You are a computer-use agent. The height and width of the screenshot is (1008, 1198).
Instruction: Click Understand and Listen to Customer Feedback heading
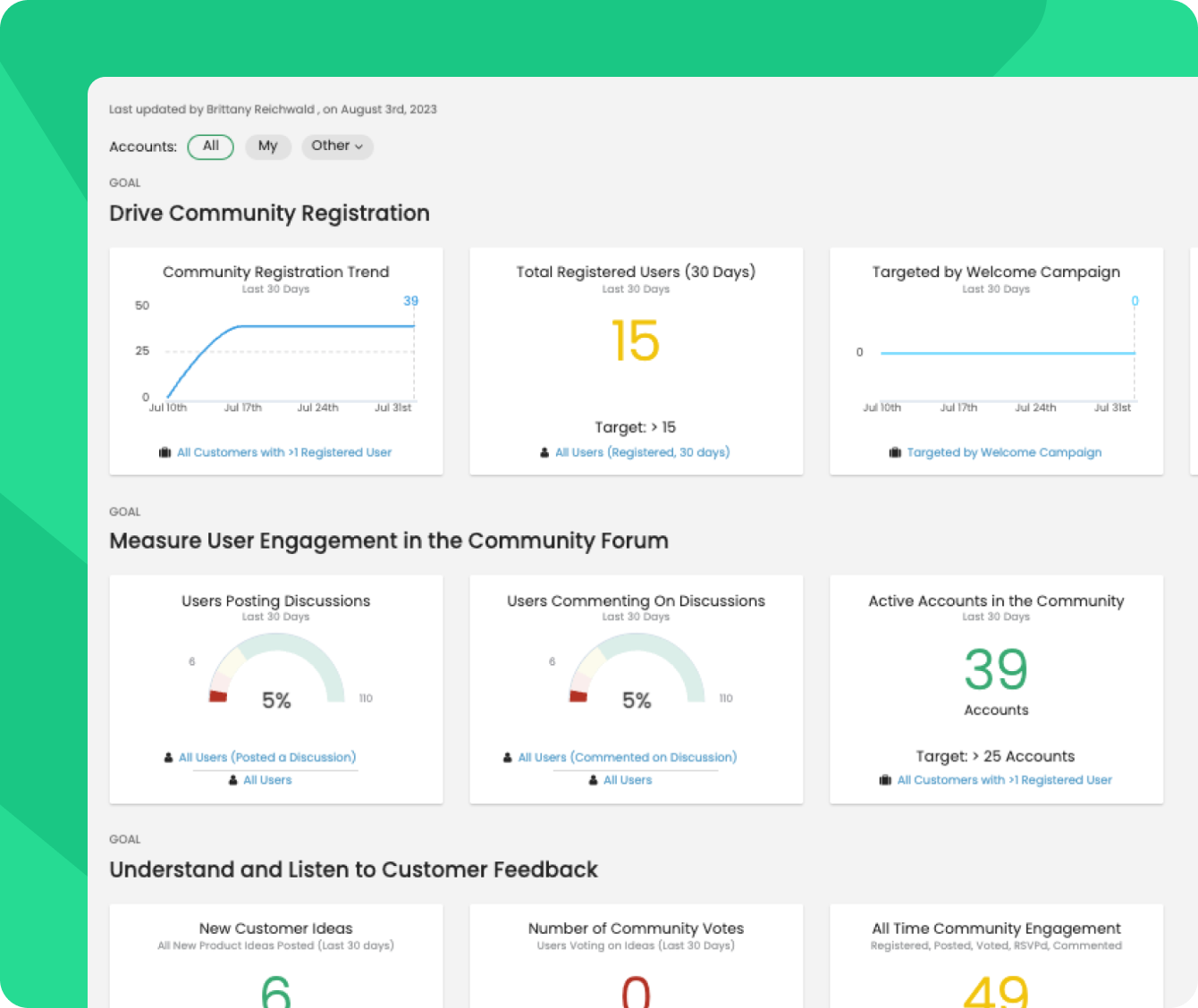pyautogui.click(x=353, y=869)
